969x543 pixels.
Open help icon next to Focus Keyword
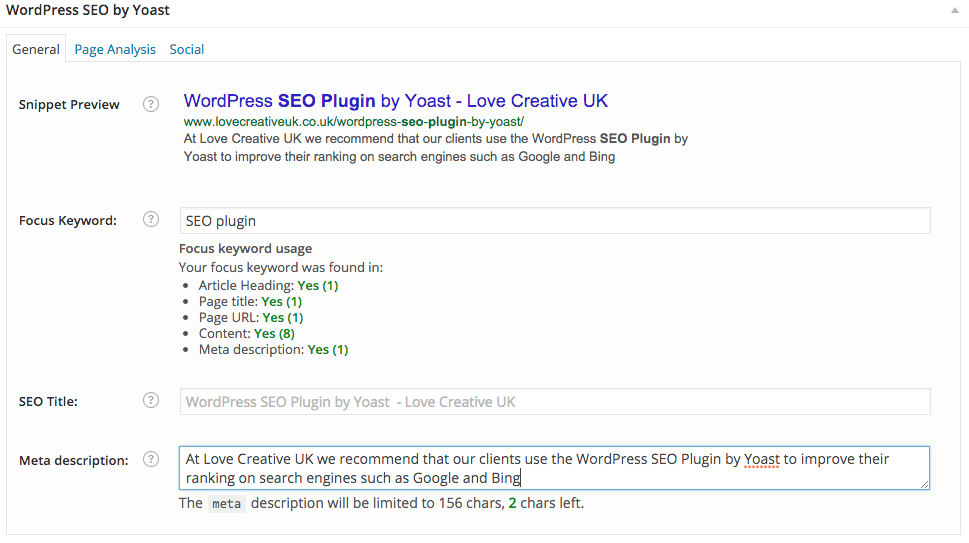click(151, 219)
